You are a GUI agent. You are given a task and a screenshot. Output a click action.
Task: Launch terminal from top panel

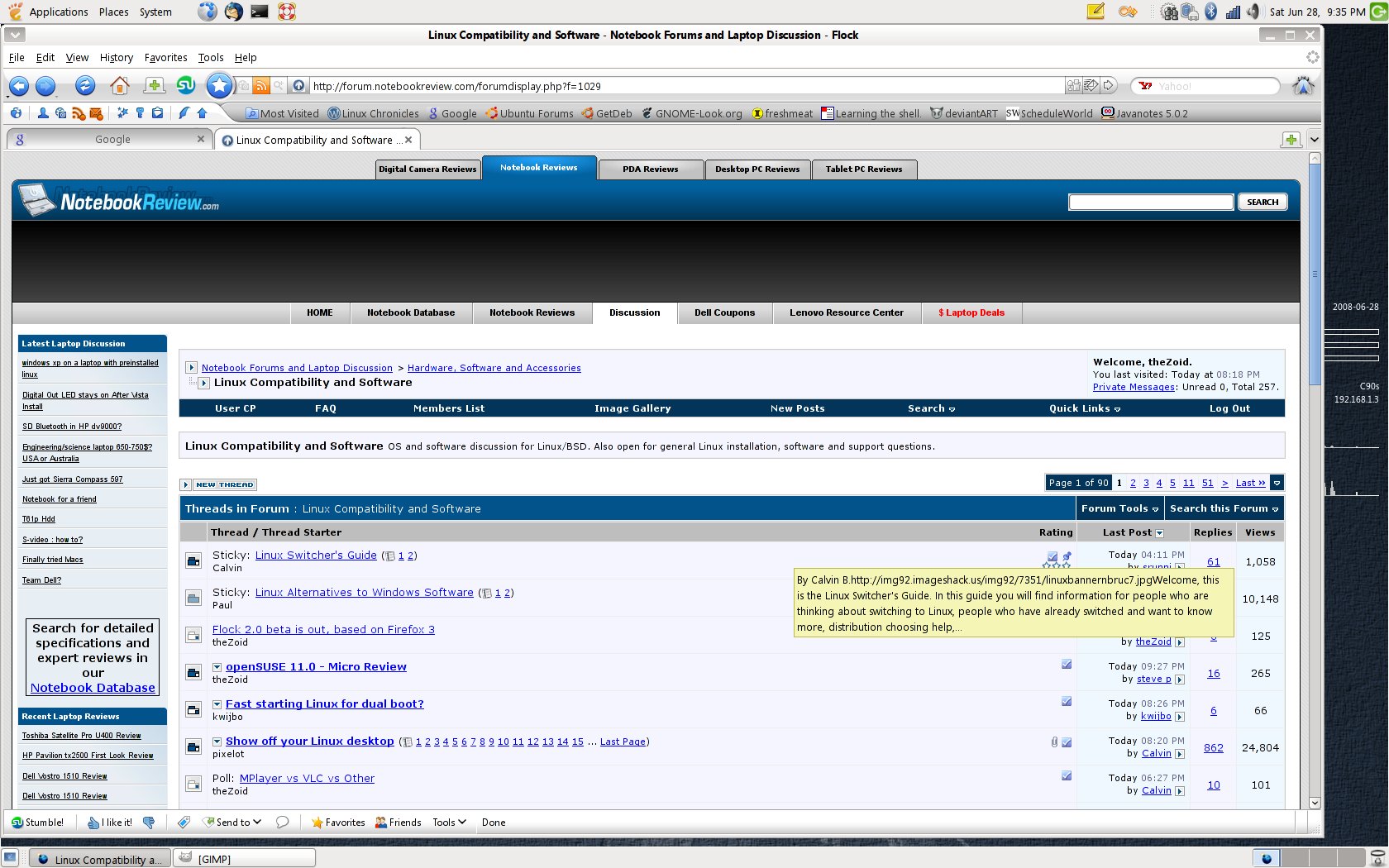(x=259, y=12)
